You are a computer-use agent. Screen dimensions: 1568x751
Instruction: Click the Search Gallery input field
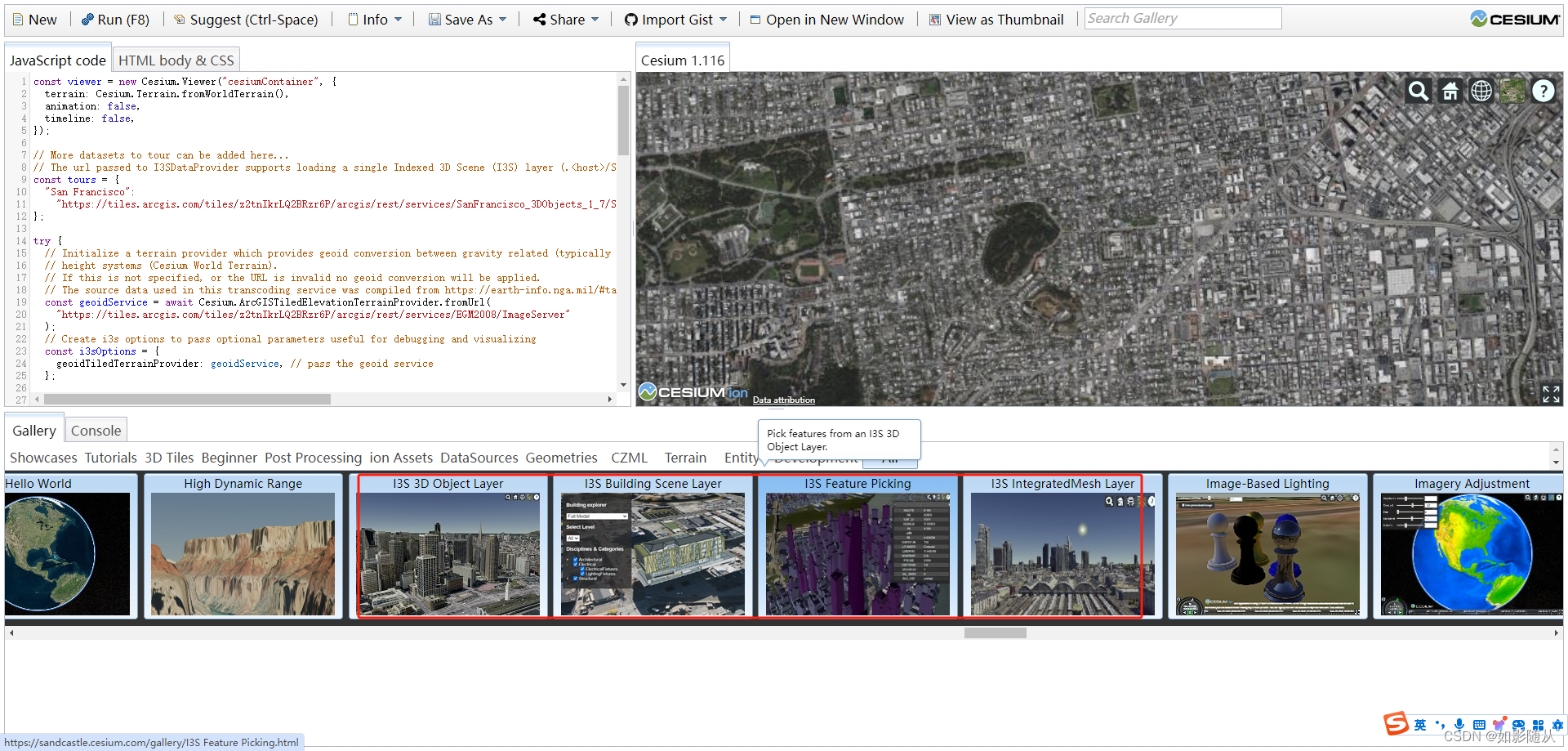1183,17
